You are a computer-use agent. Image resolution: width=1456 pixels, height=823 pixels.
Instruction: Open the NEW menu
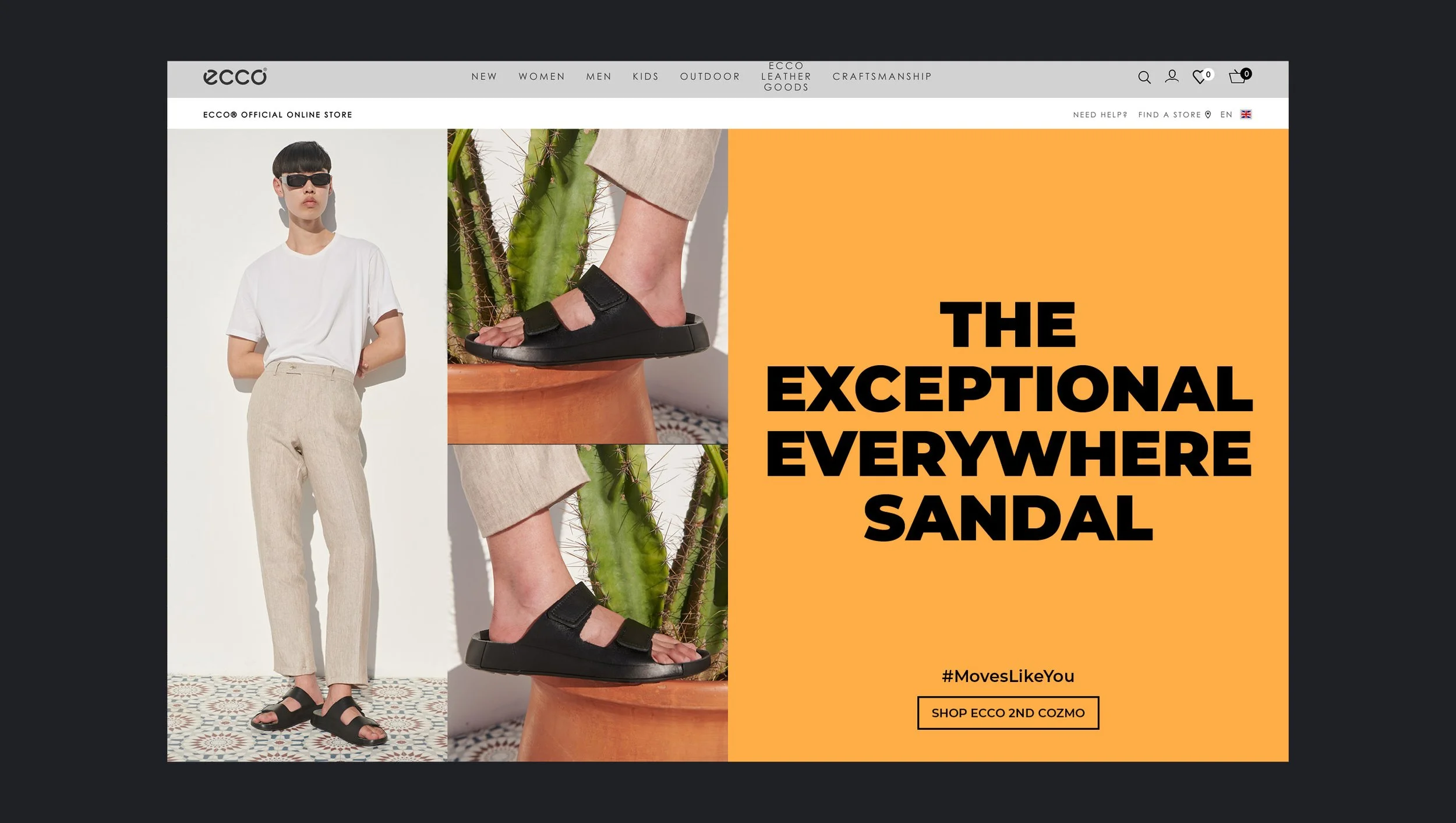[x=484, y=77]
